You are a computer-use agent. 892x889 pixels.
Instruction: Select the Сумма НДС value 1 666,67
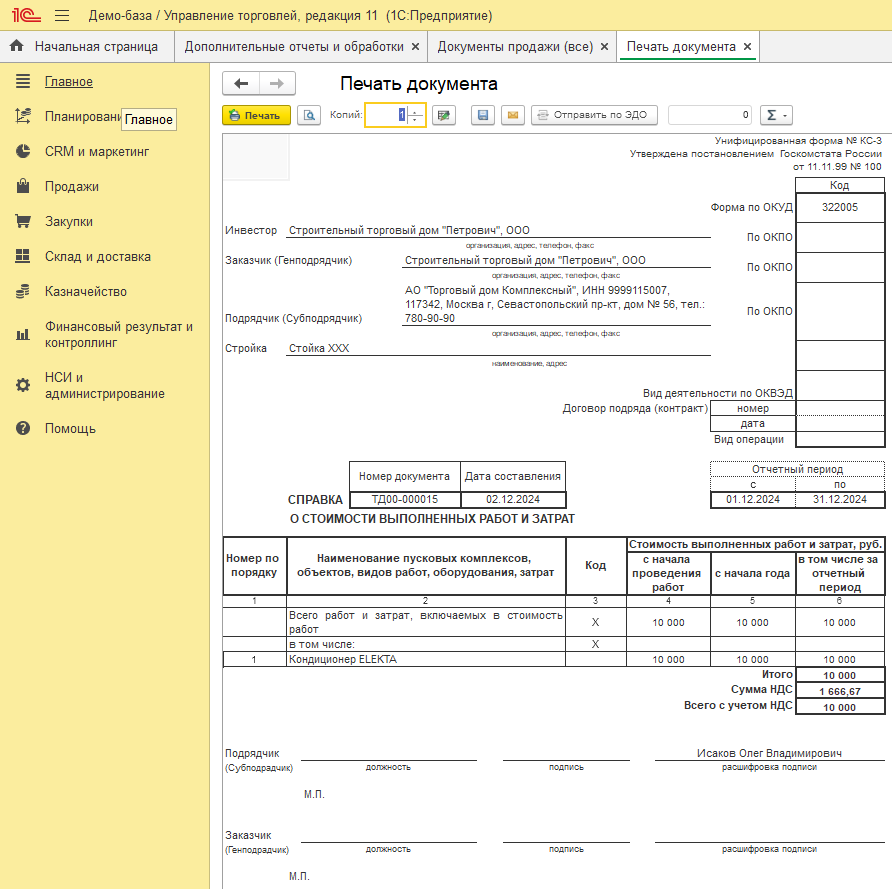point(840,692)
